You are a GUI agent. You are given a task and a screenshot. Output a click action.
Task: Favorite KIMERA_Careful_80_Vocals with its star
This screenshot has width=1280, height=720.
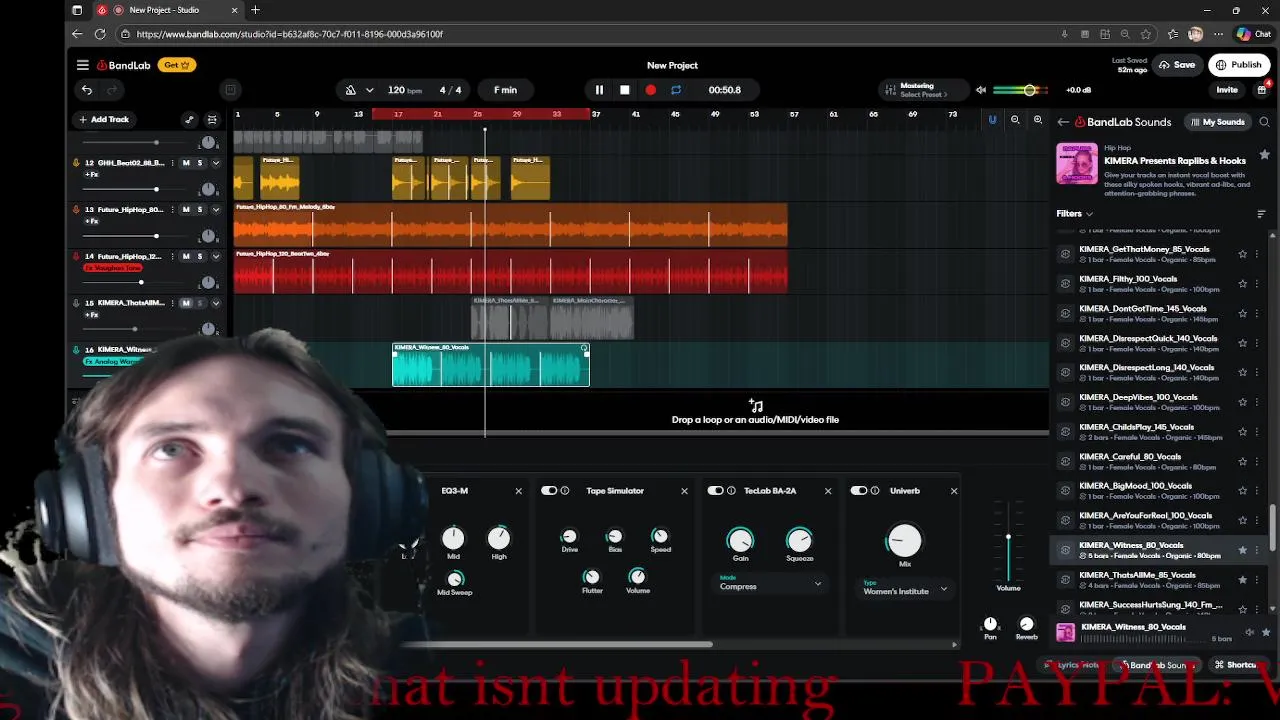click(x=1243, y=461)
